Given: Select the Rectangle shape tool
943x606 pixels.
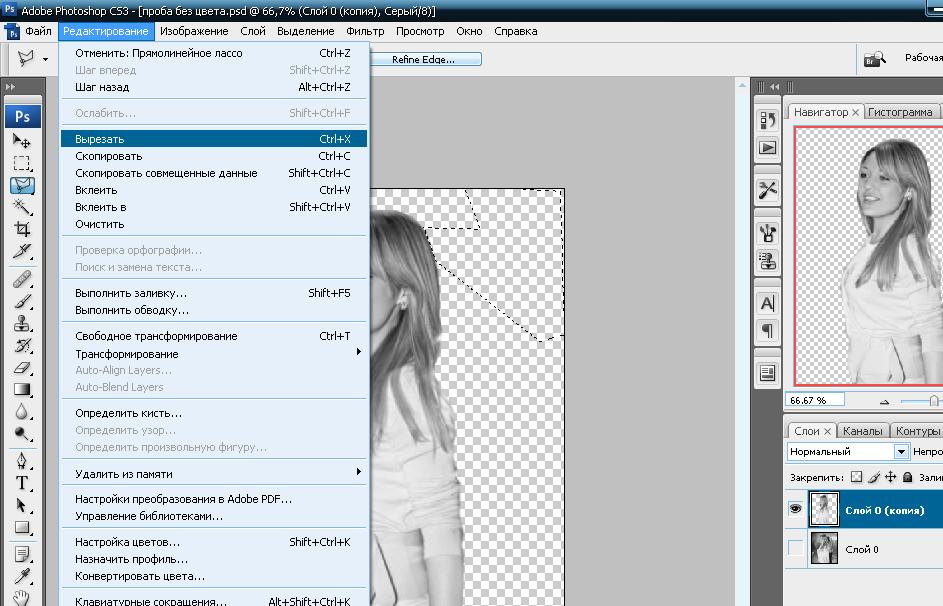Looking at the screenshot, I should pos(22,527).
